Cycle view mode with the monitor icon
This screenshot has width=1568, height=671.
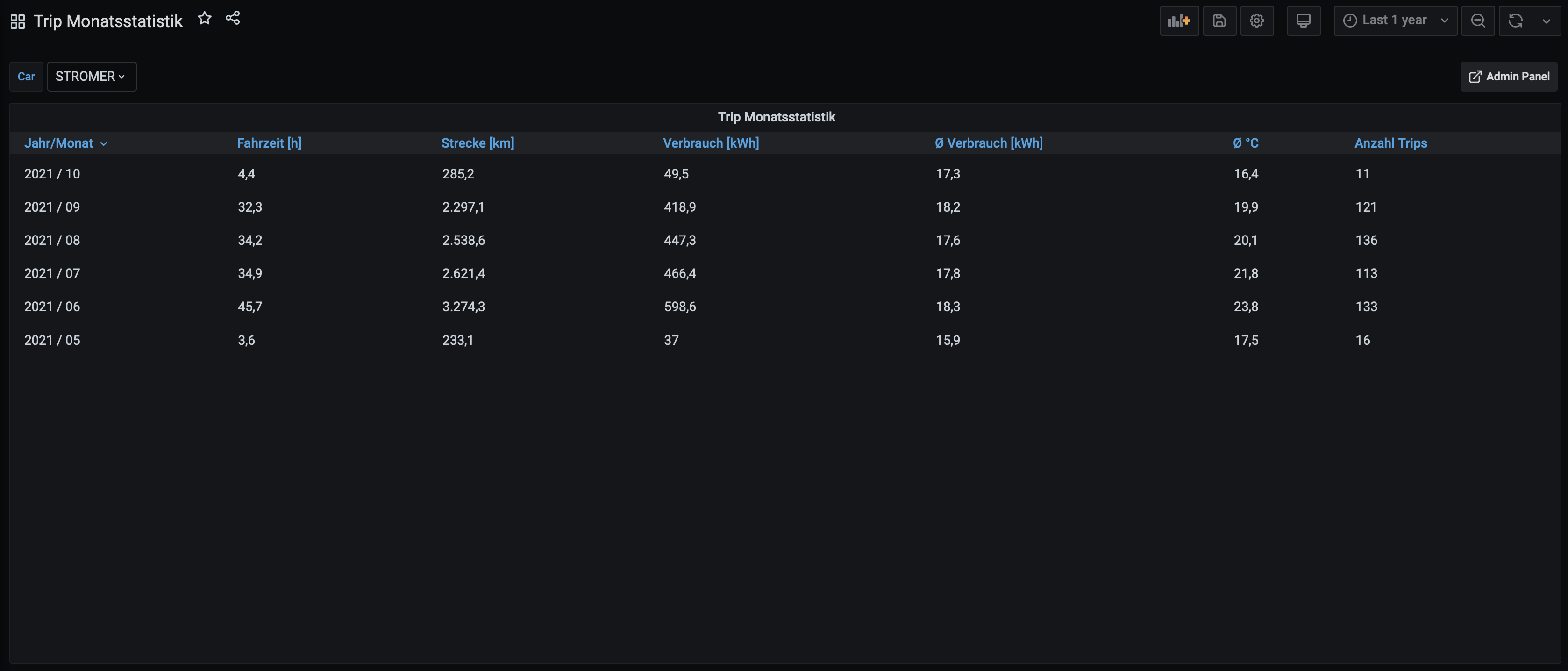pos(1303,21)
